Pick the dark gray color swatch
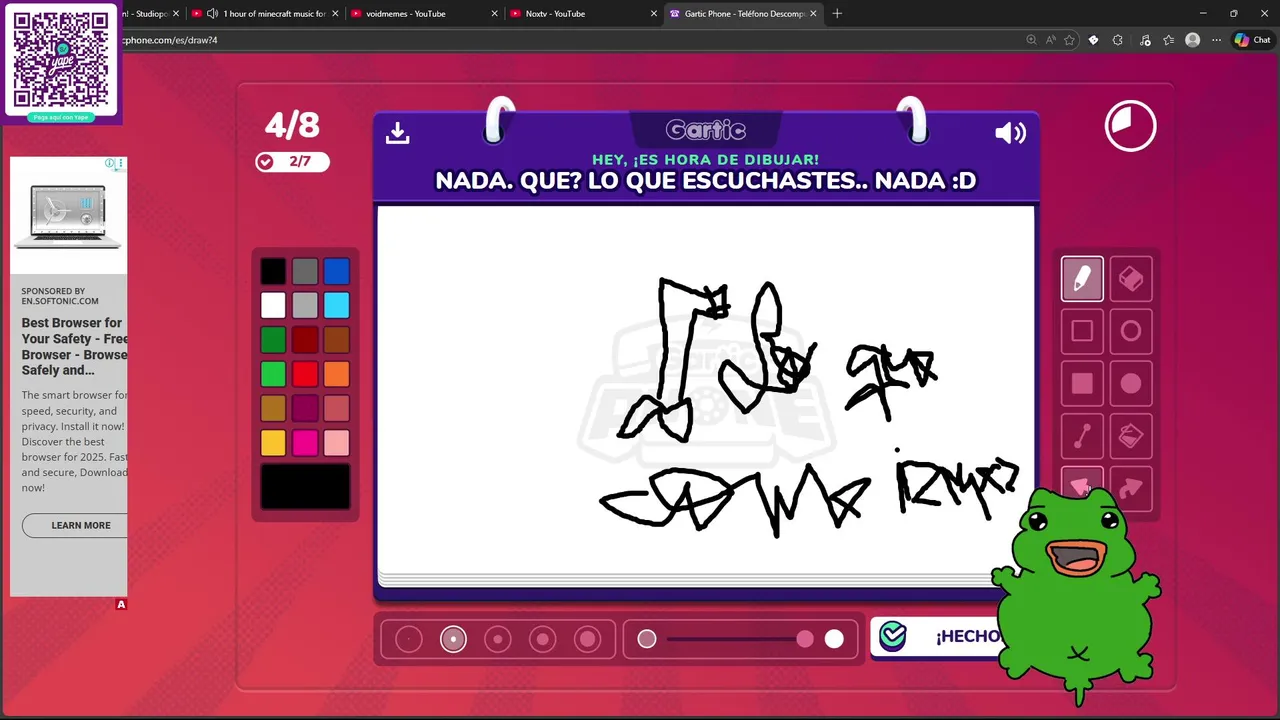The width and height of the screenshot is (1280, 720). click(305, 271)
